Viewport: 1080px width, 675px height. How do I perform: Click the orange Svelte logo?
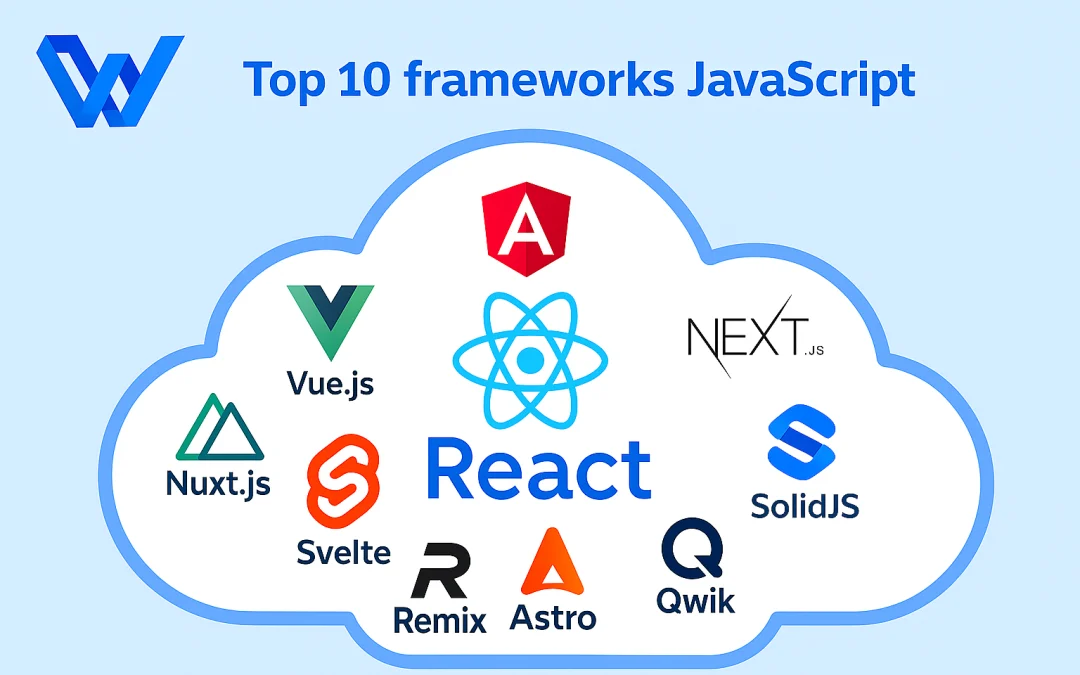[x=343, y=481]
